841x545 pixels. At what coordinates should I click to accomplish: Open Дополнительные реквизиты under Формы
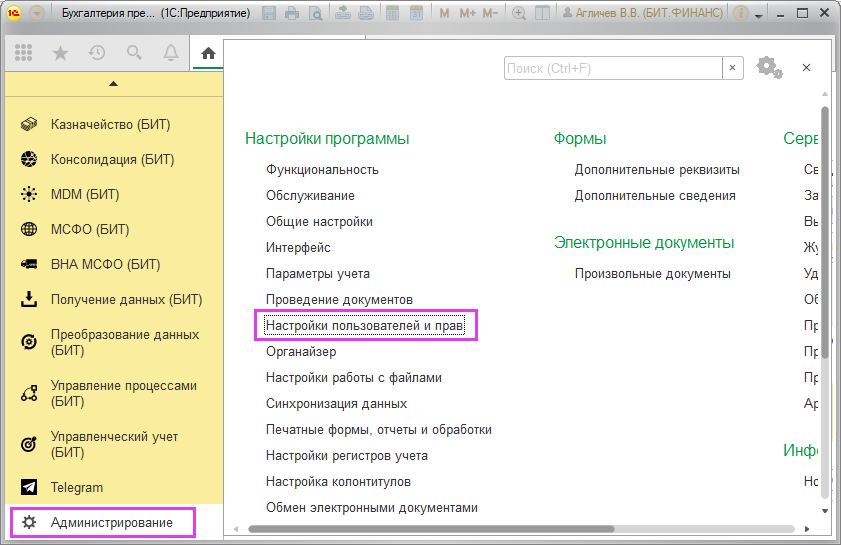click(x=656, y=170)
